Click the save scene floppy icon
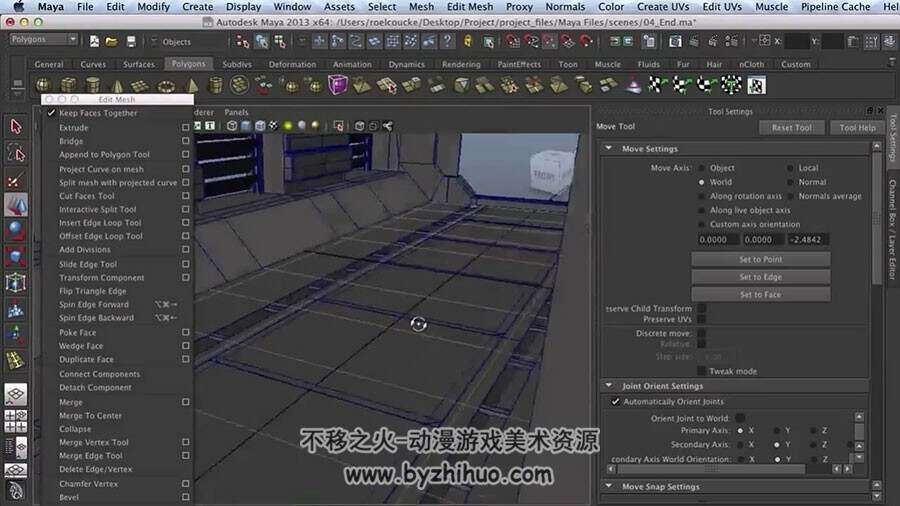 131,41
